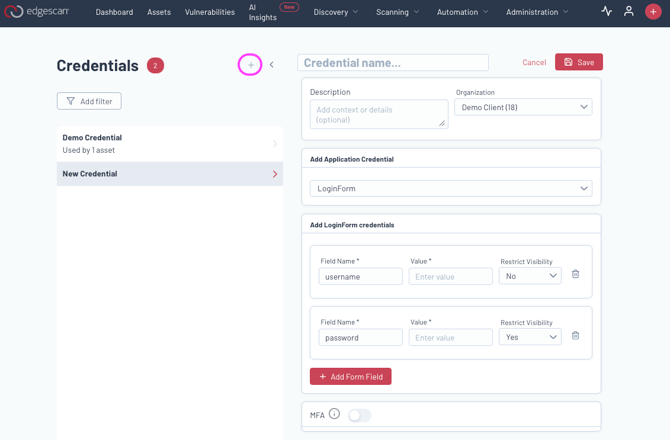Screen dimensions: 670x440
Task: Delete the password field row
Action: pyautogui.click(x=575, y=336)
